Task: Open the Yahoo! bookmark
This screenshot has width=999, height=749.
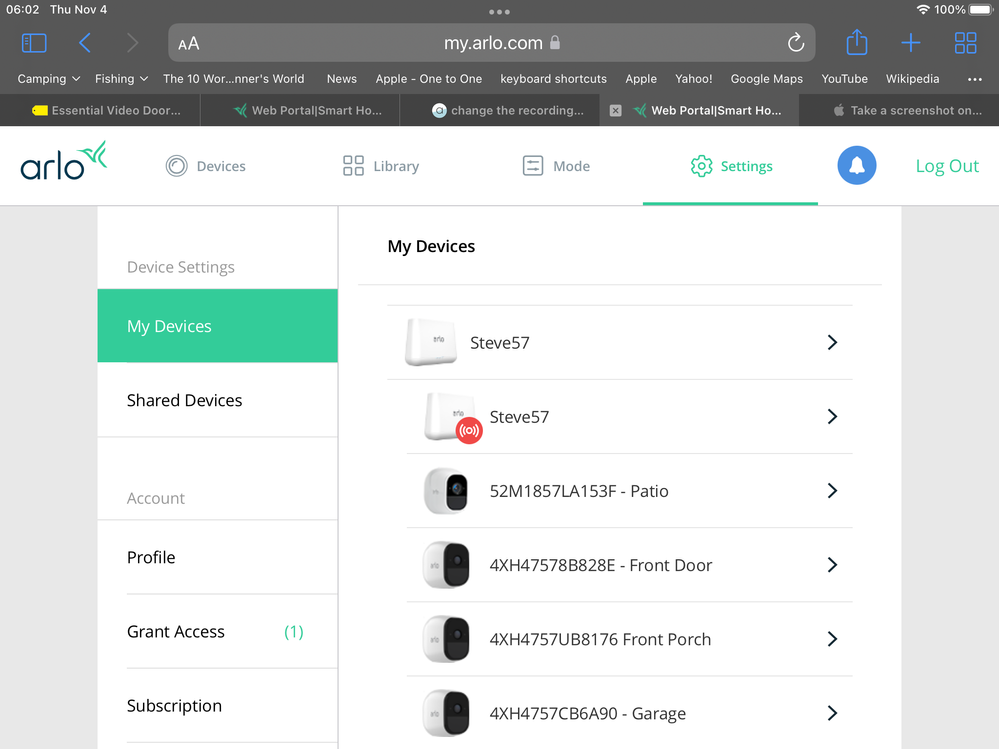Action: click(693, 79)
